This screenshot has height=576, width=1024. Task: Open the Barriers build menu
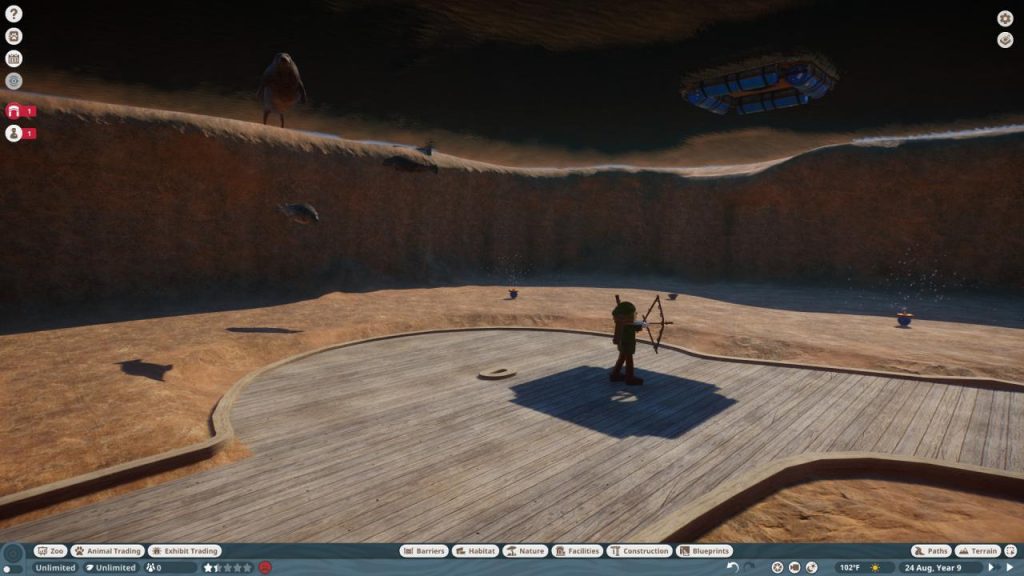tap(424, 551)
